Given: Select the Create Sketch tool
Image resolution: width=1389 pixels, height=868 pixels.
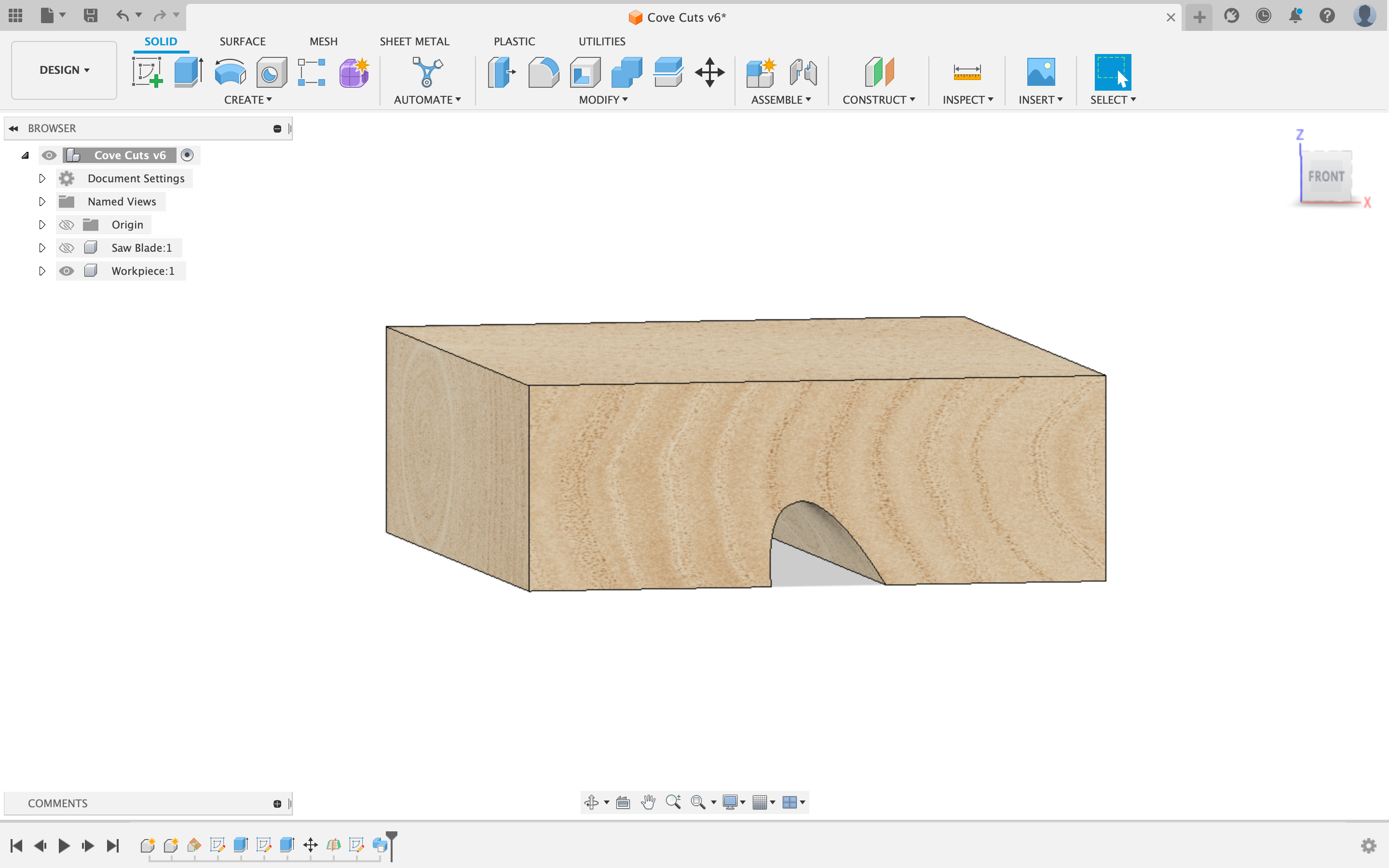Looking at the screenshot, I should click(147, 72).
